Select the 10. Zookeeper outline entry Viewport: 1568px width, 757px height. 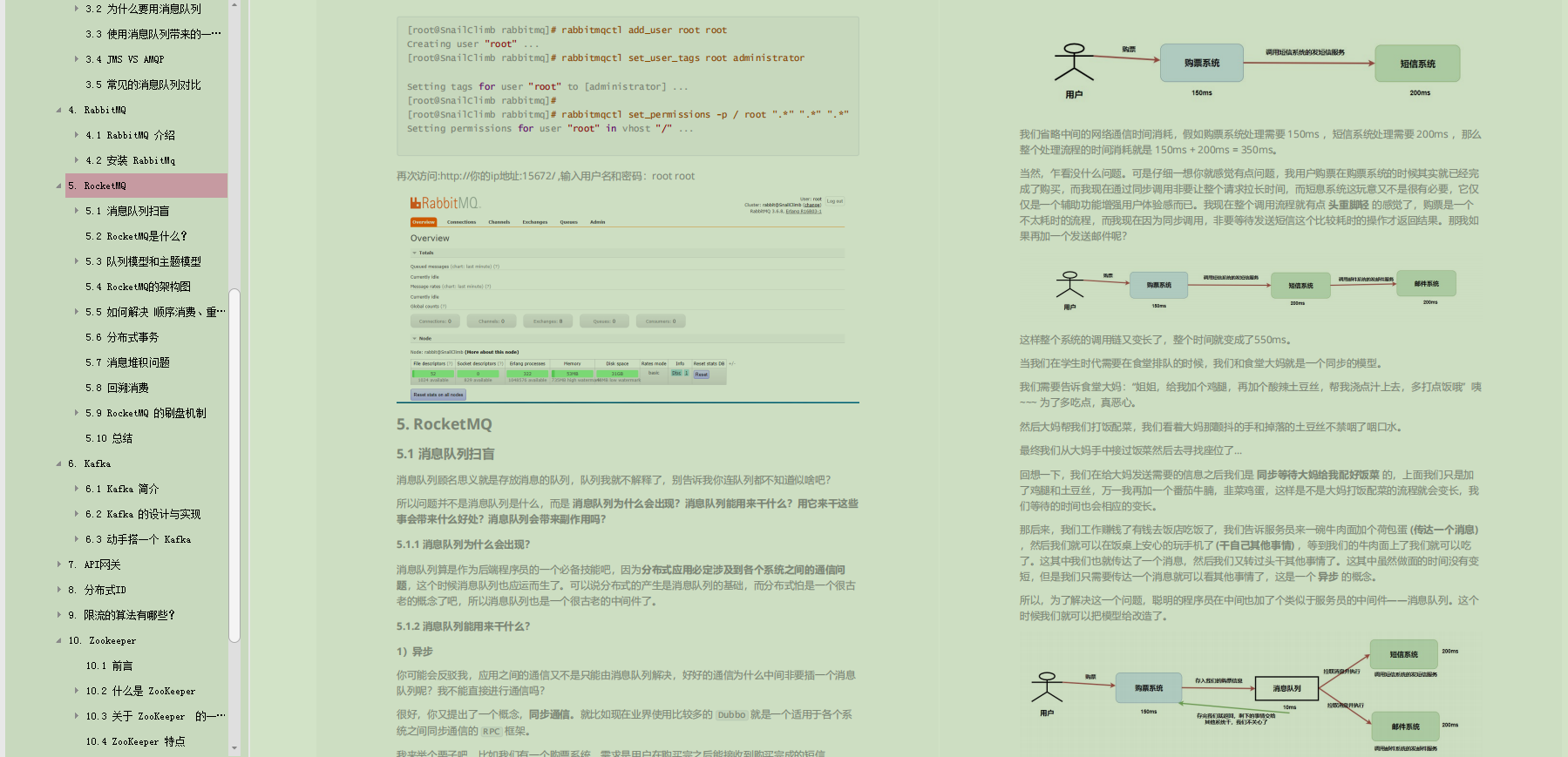(102, 640)
